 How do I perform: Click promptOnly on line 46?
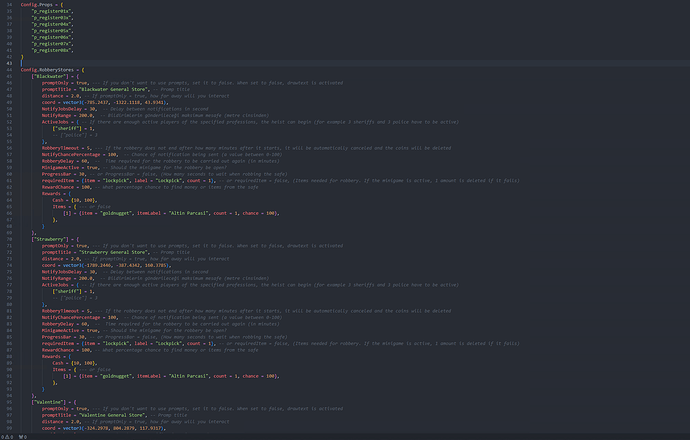pyautogui.click(x=55, y=83)
